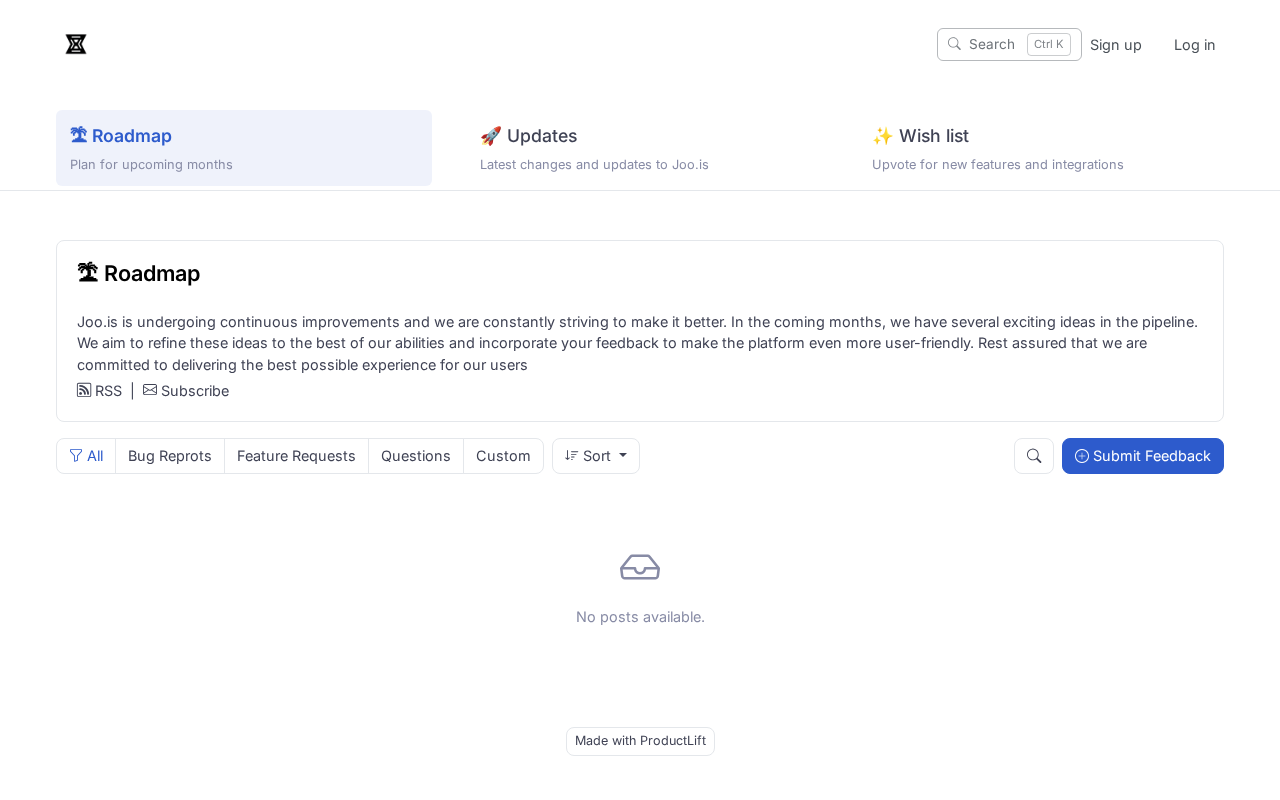Click the sort order icon
The height and width of the screenshot is (800, 1280).
pos(572,455)
